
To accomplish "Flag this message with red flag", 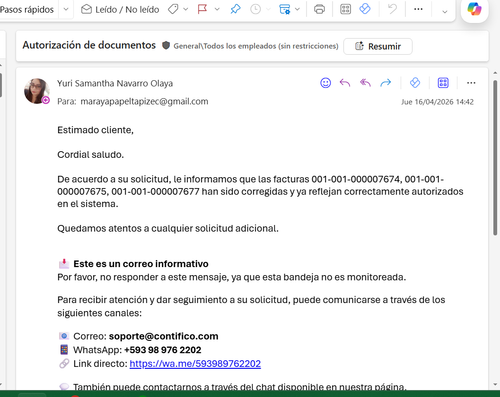I will coord(202,9).
